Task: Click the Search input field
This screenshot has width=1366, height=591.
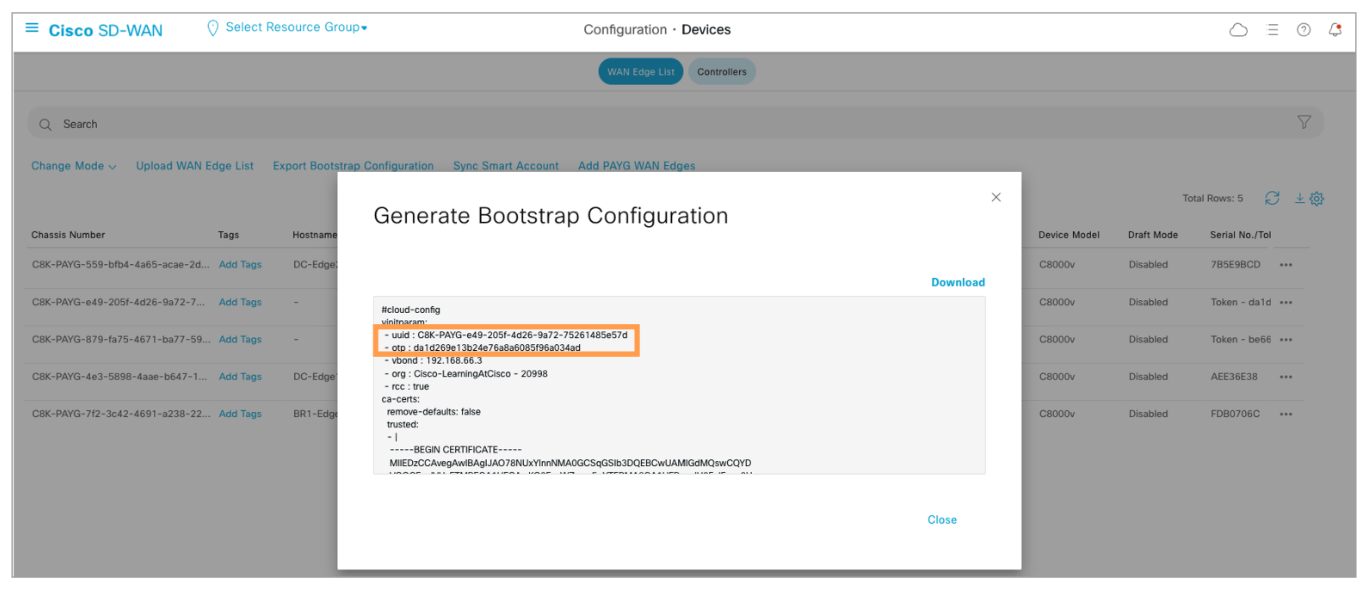Action: coord(600,124)
